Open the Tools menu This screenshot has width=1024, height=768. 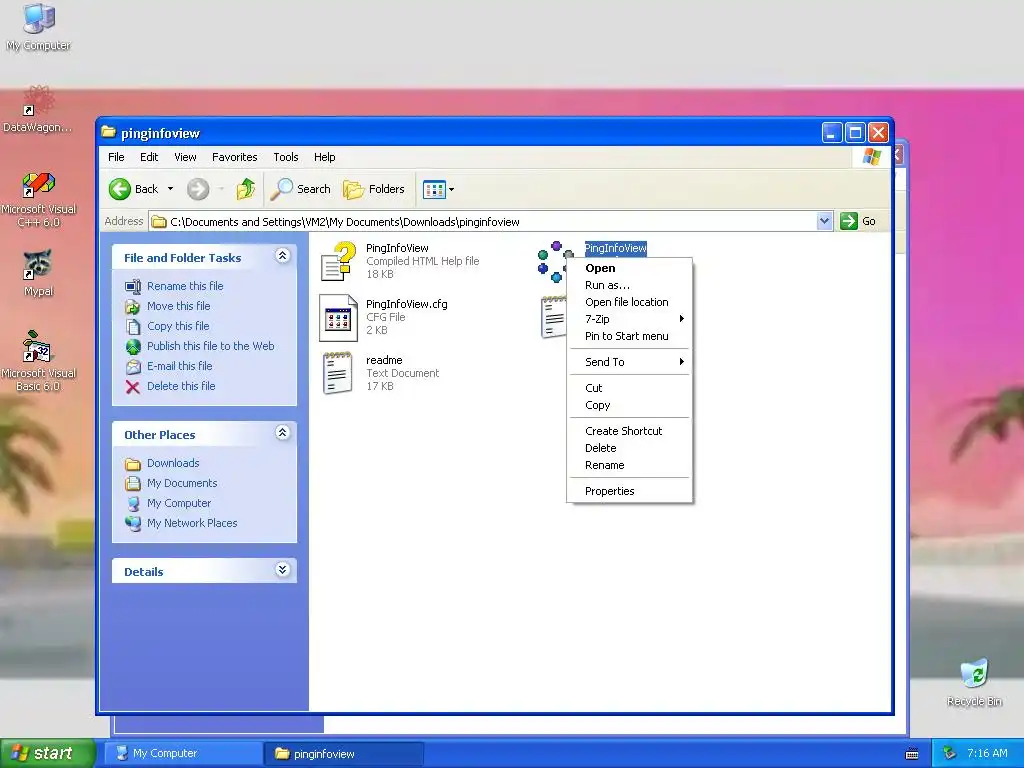click(286, 157)
